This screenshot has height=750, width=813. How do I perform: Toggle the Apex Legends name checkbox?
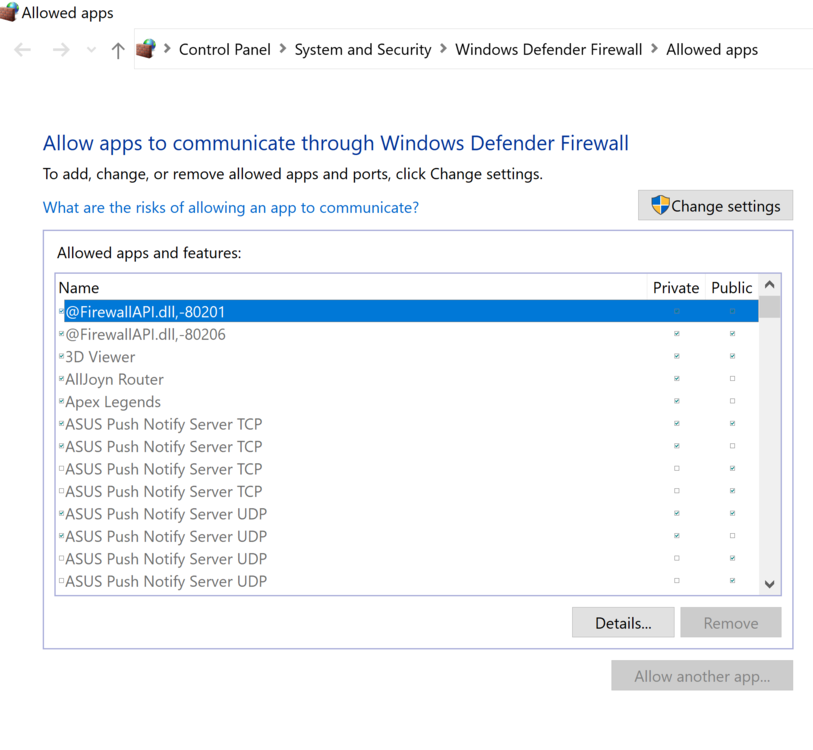click(x=61, y=402)
